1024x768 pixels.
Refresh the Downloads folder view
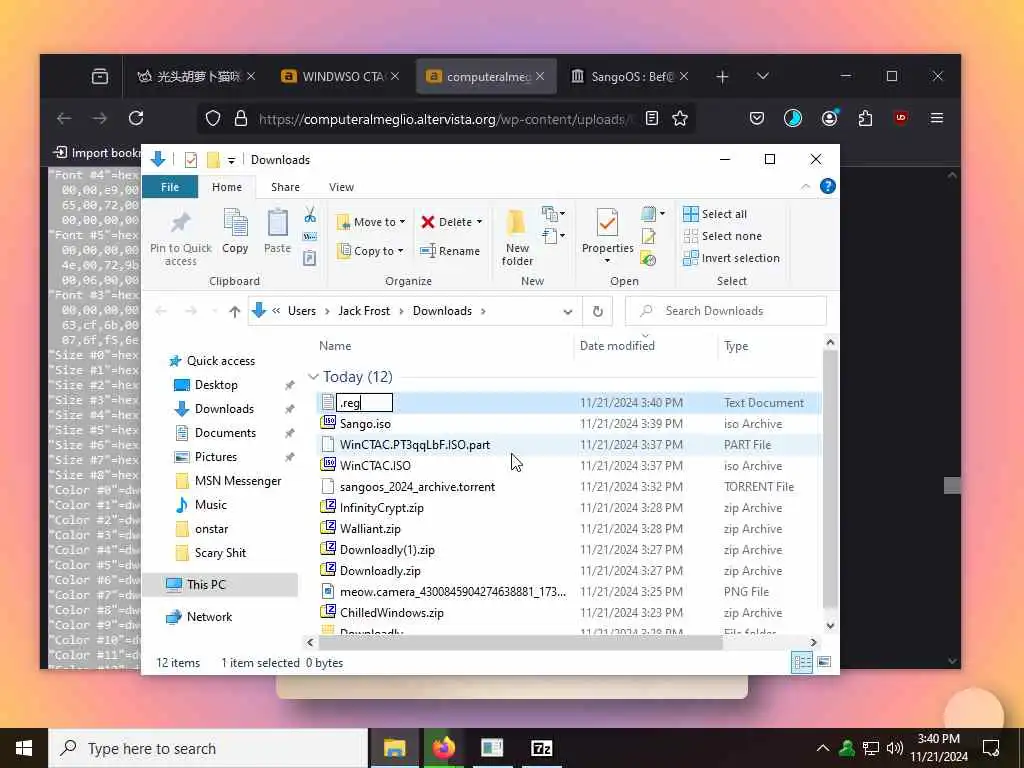[x=598, y=312]
